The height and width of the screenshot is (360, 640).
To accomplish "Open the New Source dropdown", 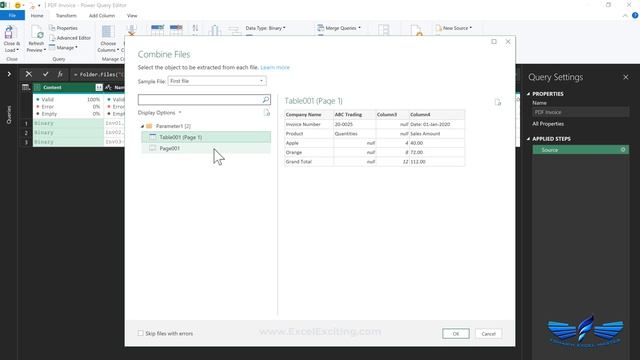I will point(453,28).
